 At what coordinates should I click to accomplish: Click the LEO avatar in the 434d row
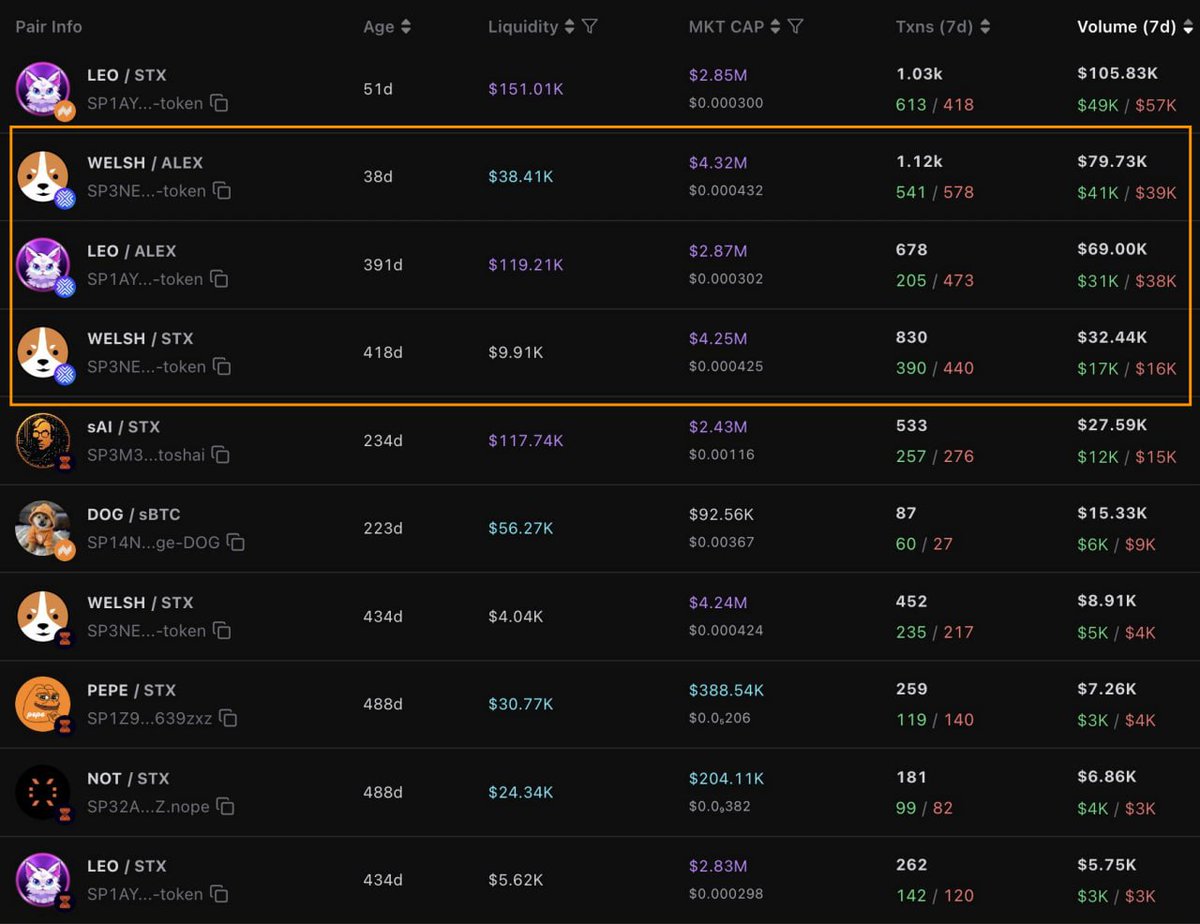point(43,880)
